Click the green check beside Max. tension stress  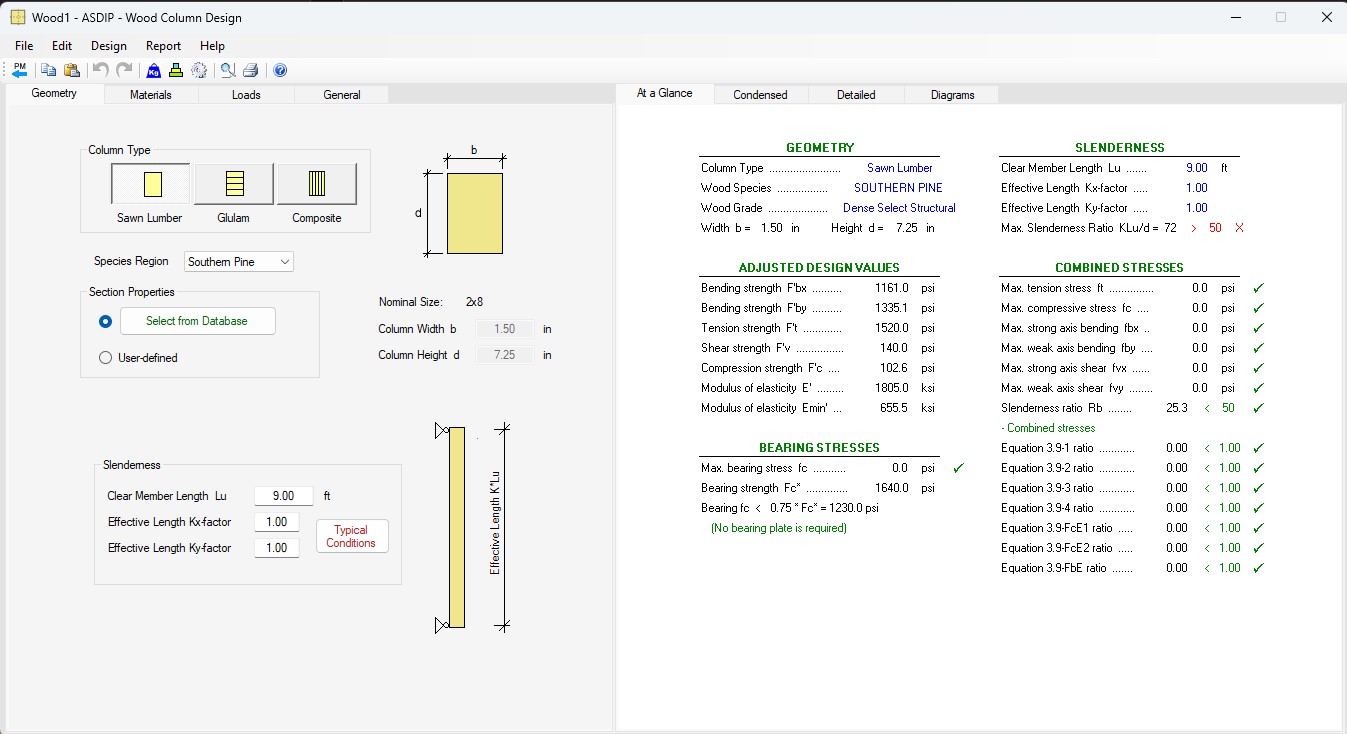click(1259, 288)
